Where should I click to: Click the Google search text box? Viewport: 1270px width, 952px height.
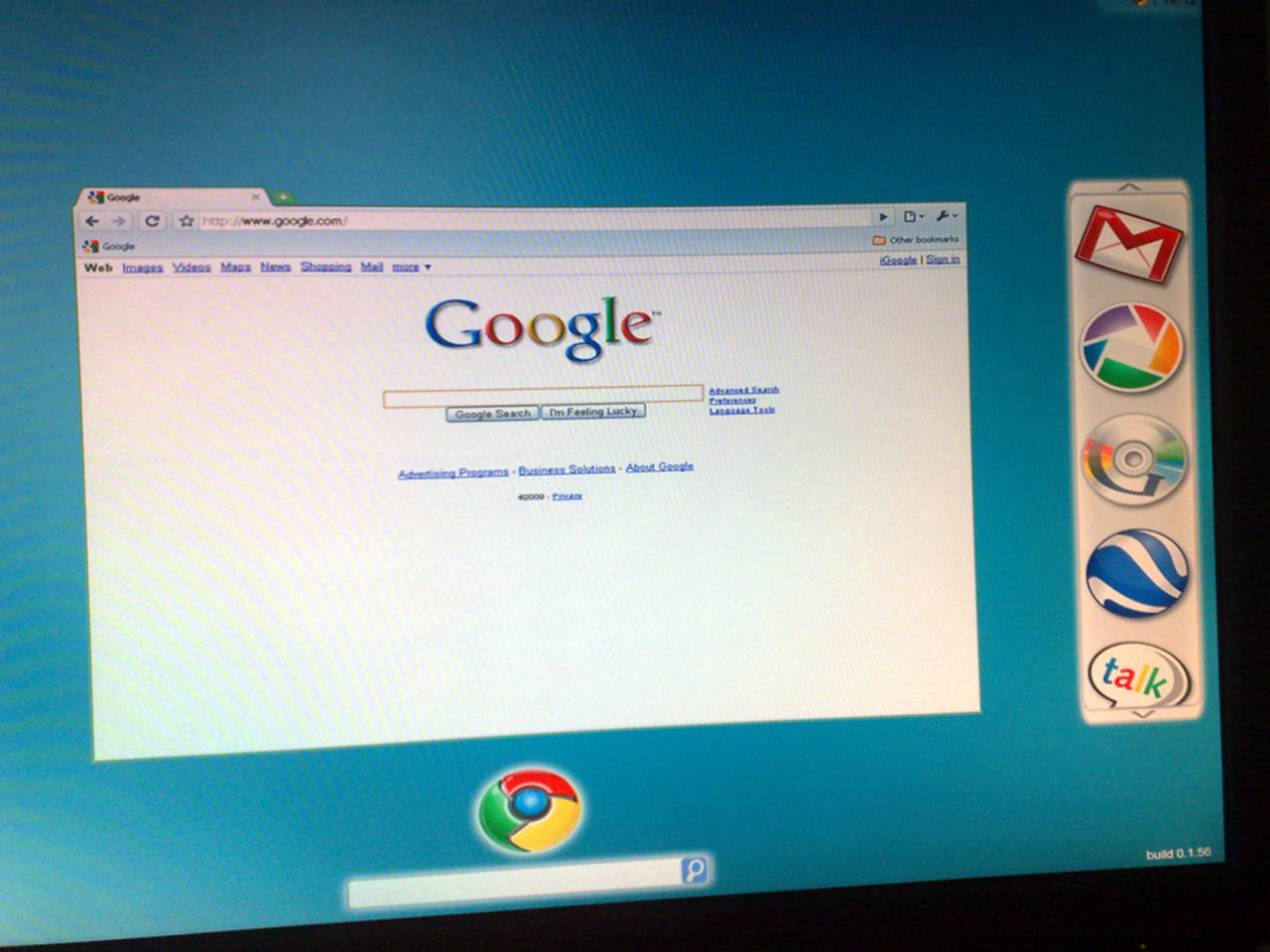[544, 396]
